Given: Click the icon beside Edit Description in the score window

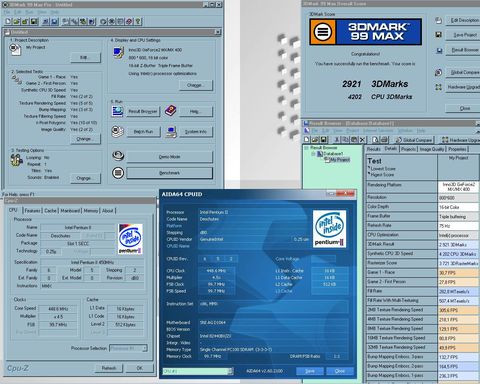Looking at the screenshot, I should click(438, 20).
